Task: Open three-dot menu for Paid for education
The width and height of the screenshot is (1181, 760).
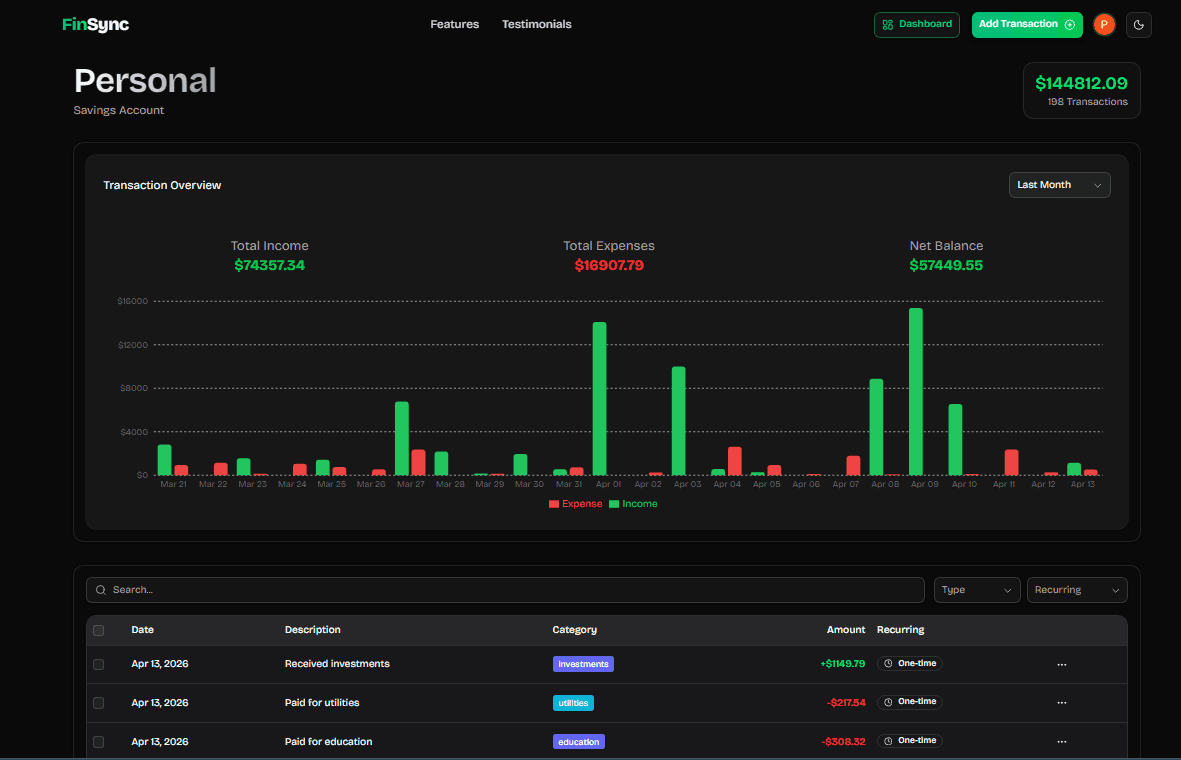Action: (1061, 742)
